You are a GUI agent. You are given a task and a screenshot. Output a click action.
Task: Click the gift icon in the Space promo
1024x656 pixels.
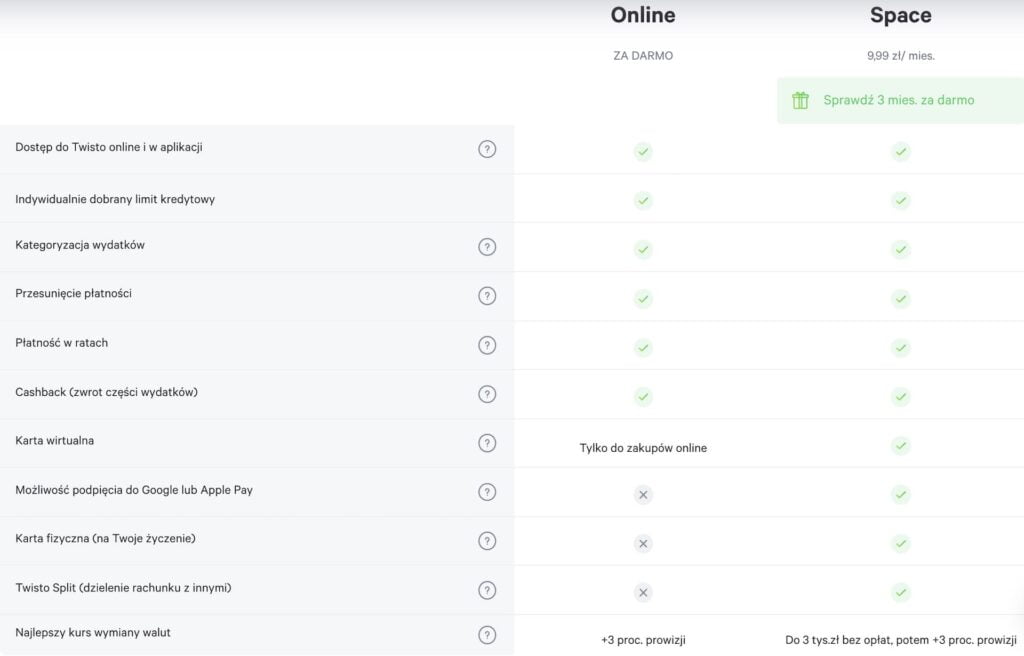point(800,100)
